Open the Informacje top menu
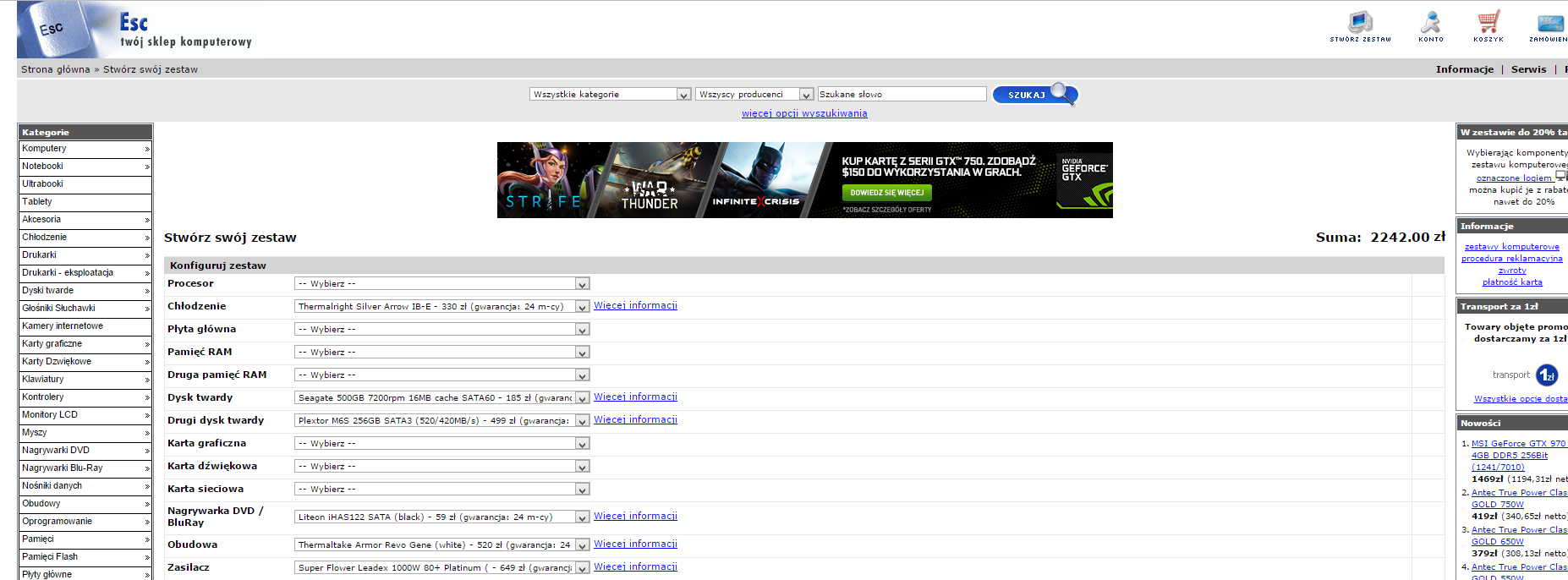Viewport: 1568px width, 580px height. (x=1465, y=69)
